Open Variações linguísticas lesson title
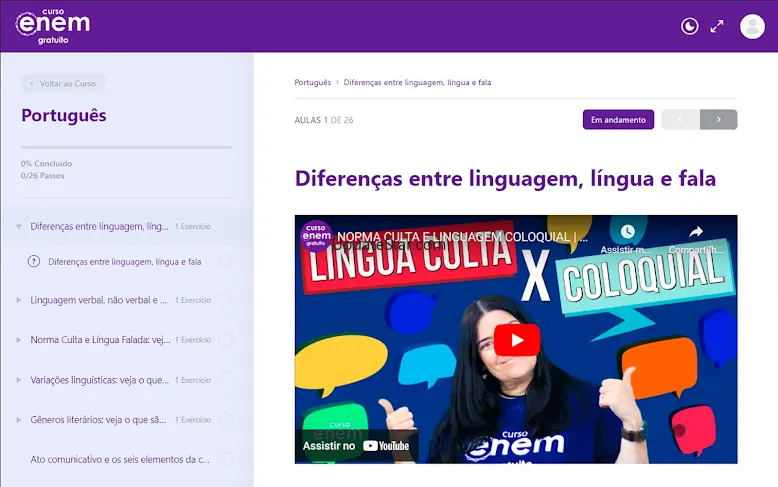Image resolution: width=778 pixels, height=487 pixels. (x=100, y=380)
